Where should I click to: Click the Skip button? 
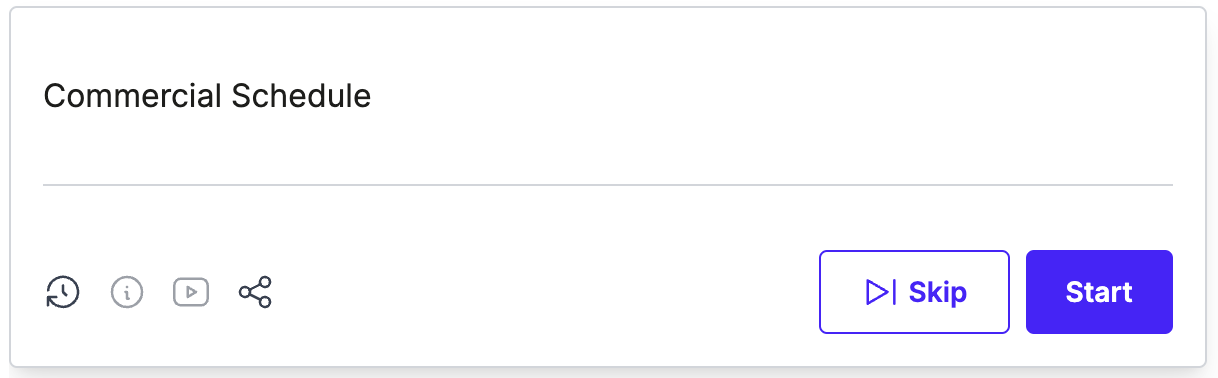(x=914, y=292)
